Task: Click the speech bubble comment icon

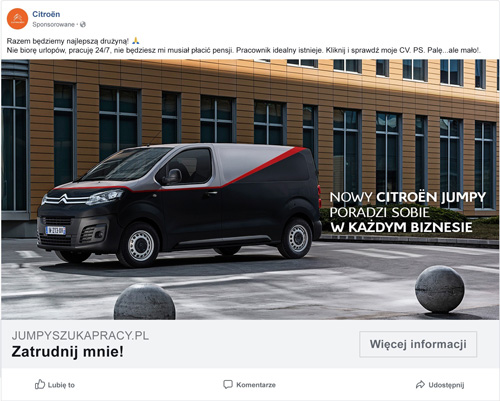Action: [x=228, y=384]
